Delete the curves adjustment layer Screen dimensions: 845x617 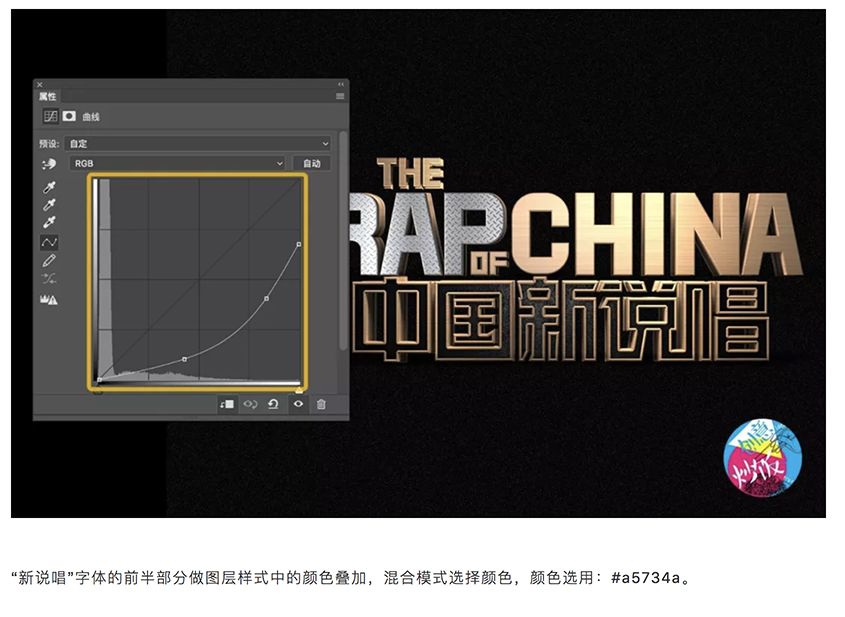pyautogui.click(x=321, y=404)
